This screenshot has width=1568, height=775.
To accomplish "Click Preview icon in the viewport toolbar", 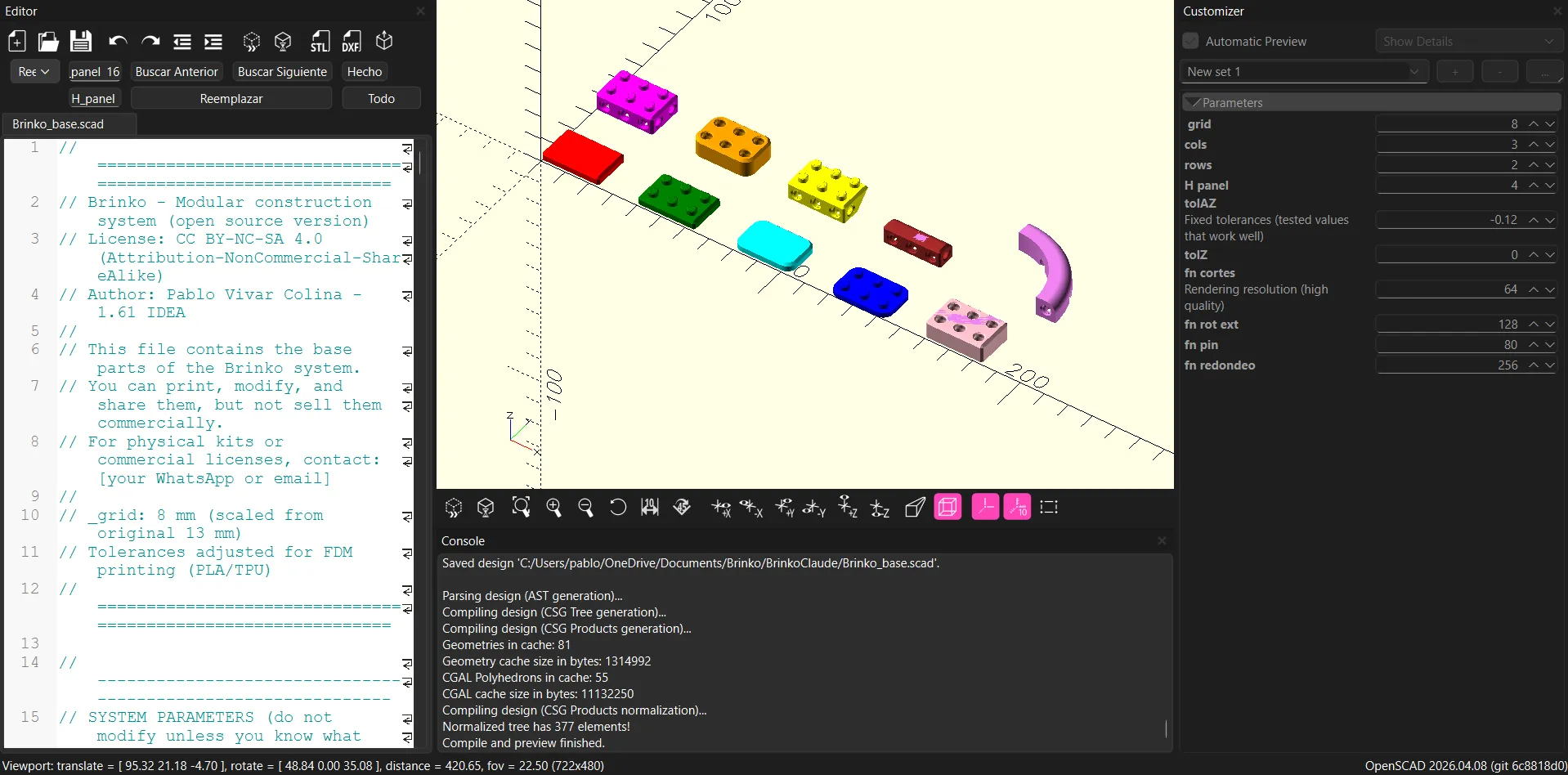I will (x=454, y=508).
